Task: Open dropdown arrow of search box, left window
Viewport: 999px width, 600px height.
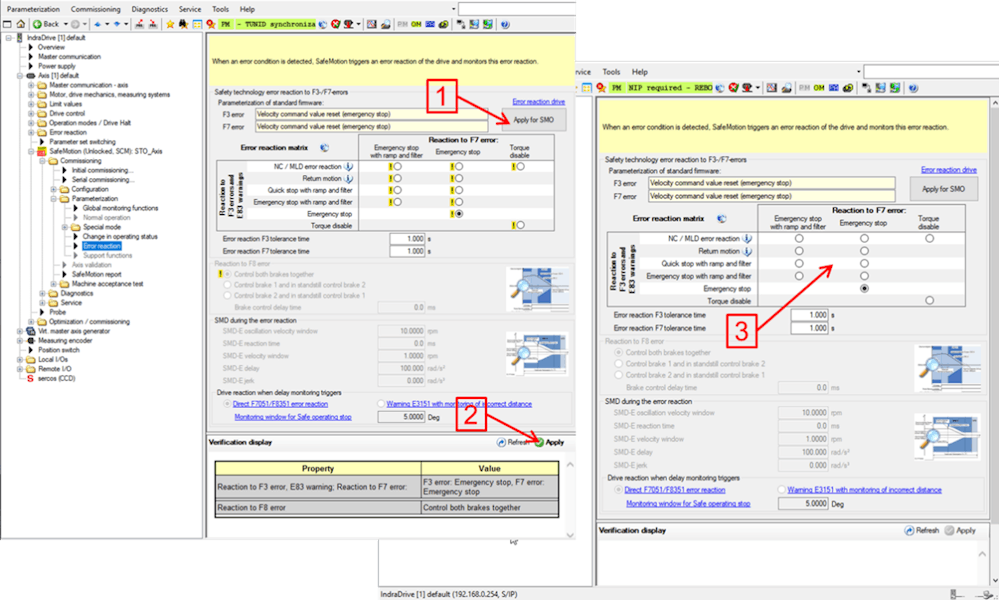Action: coord(454,9)
